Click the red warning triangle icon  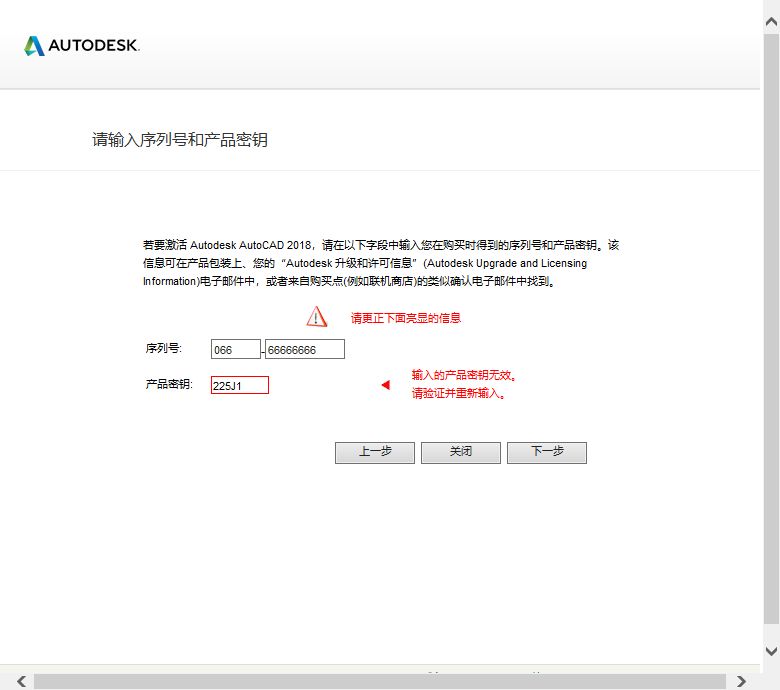[316, 317]
